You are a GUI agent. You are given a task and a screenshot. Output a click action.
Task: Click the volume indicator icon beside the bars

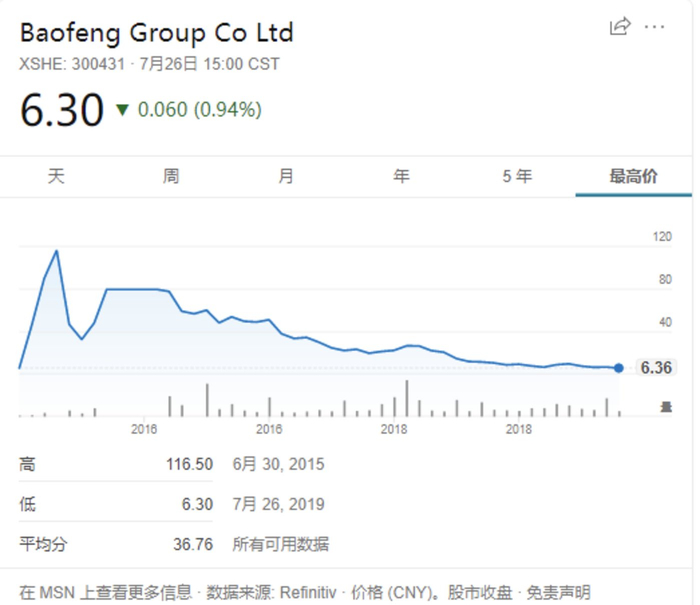(x=665, y=405)
